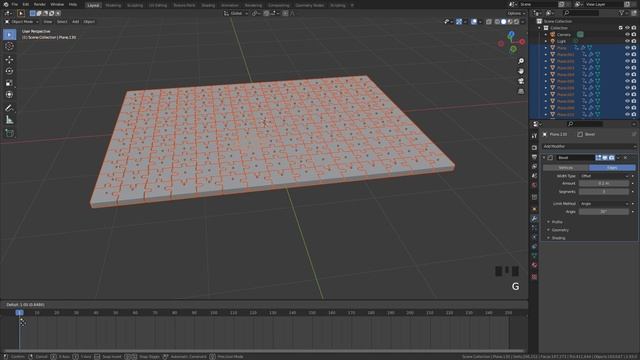Open the View Layer properties tab
This screenshot has height=360, width=640.
pyautogui.click(x=534, y=167)
